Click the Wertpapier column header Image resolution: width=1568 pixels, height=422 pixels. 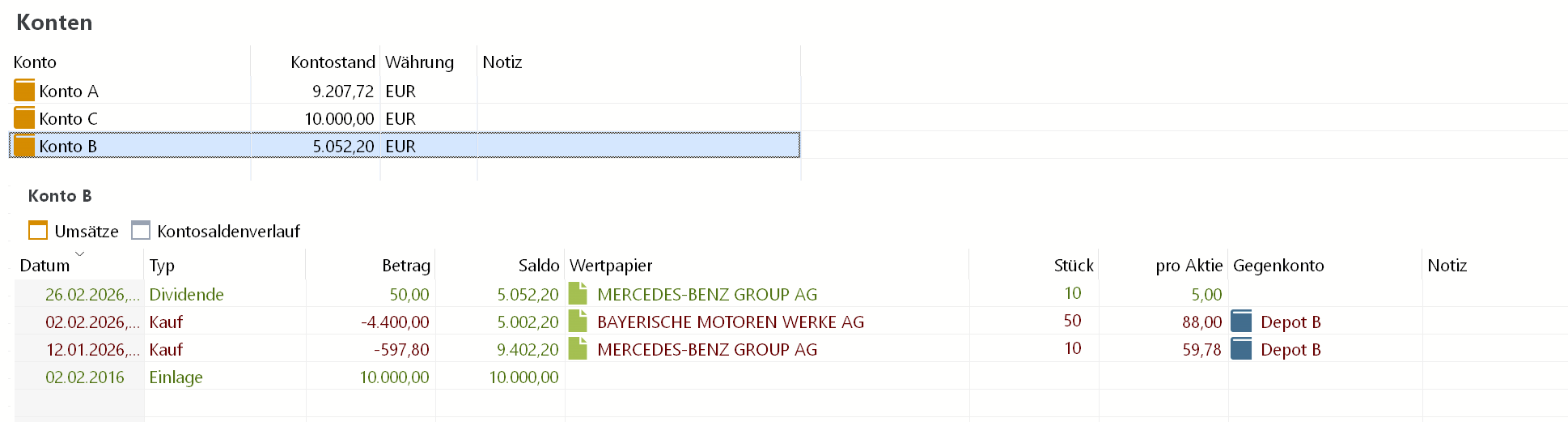tap(611, 266)
